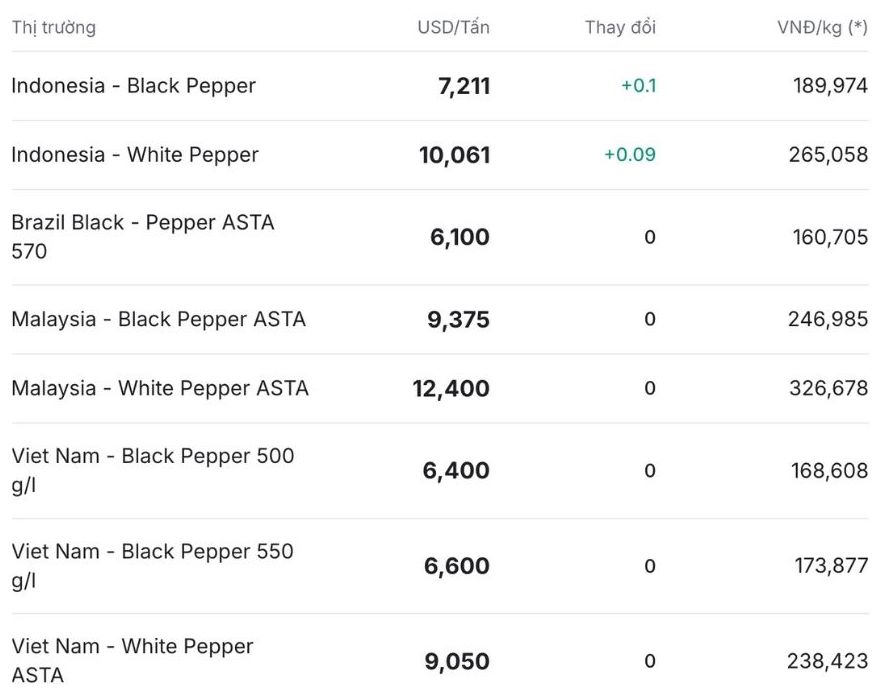Viewport: 878px width, 690px height.
Task: Click the "Thị trường" column header
Action: 54,27
